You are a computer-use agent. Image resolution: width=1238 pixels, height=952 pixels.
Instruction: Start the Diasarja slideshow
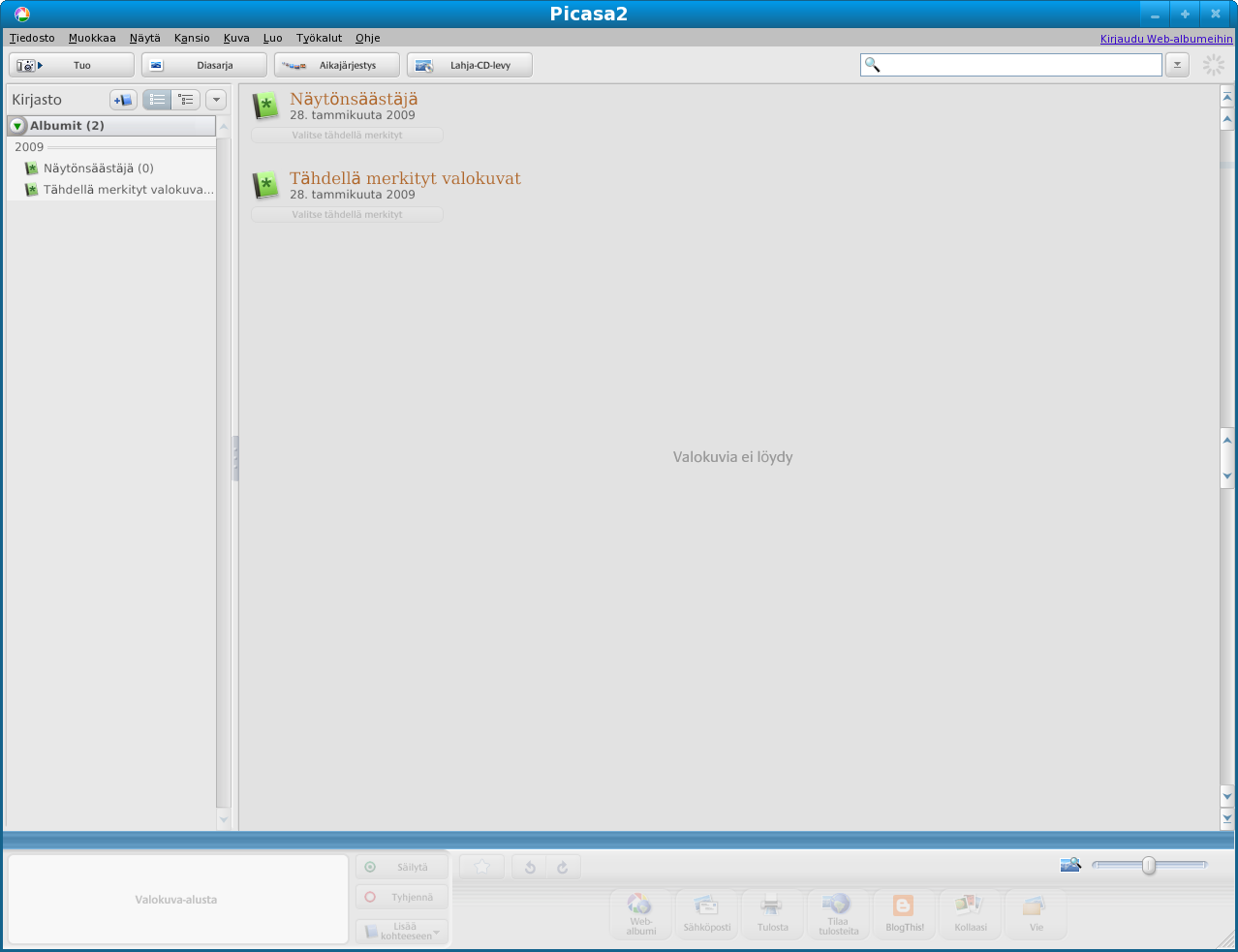[x=203, y=65]
